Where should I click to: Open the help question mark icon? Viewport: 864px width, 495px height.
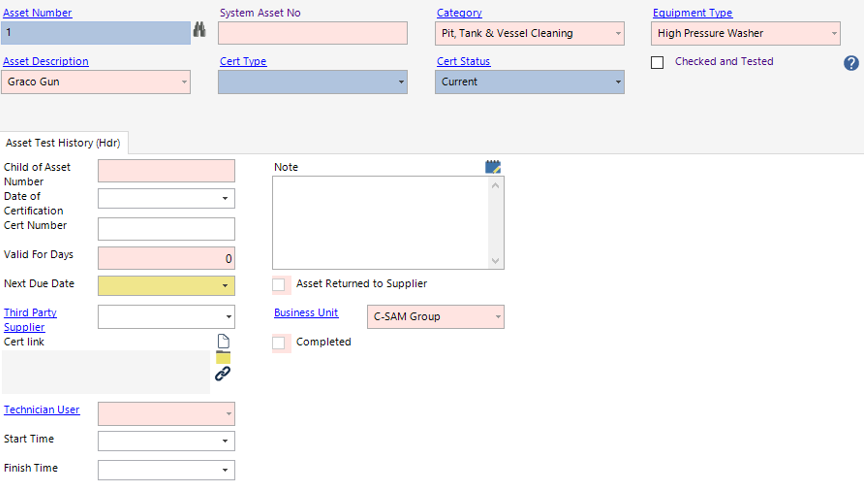click(851, 63)
